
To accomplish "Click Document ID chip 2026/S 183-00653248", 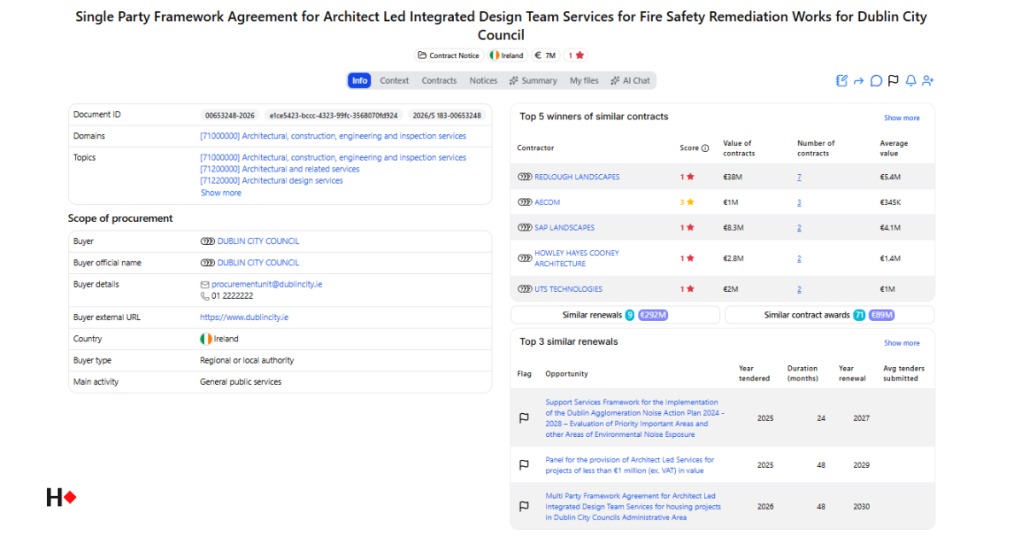I will [447, 116].
